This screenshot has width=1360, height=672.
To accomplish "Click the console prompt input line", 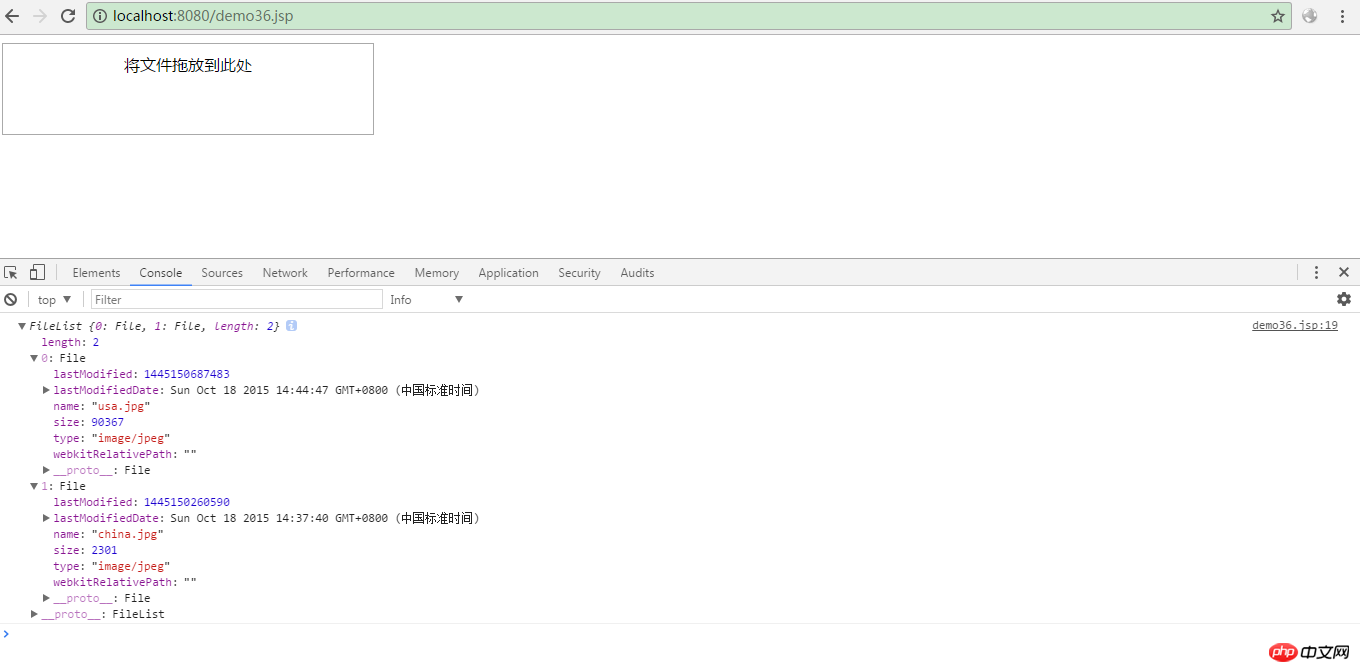I will [680, 634].
